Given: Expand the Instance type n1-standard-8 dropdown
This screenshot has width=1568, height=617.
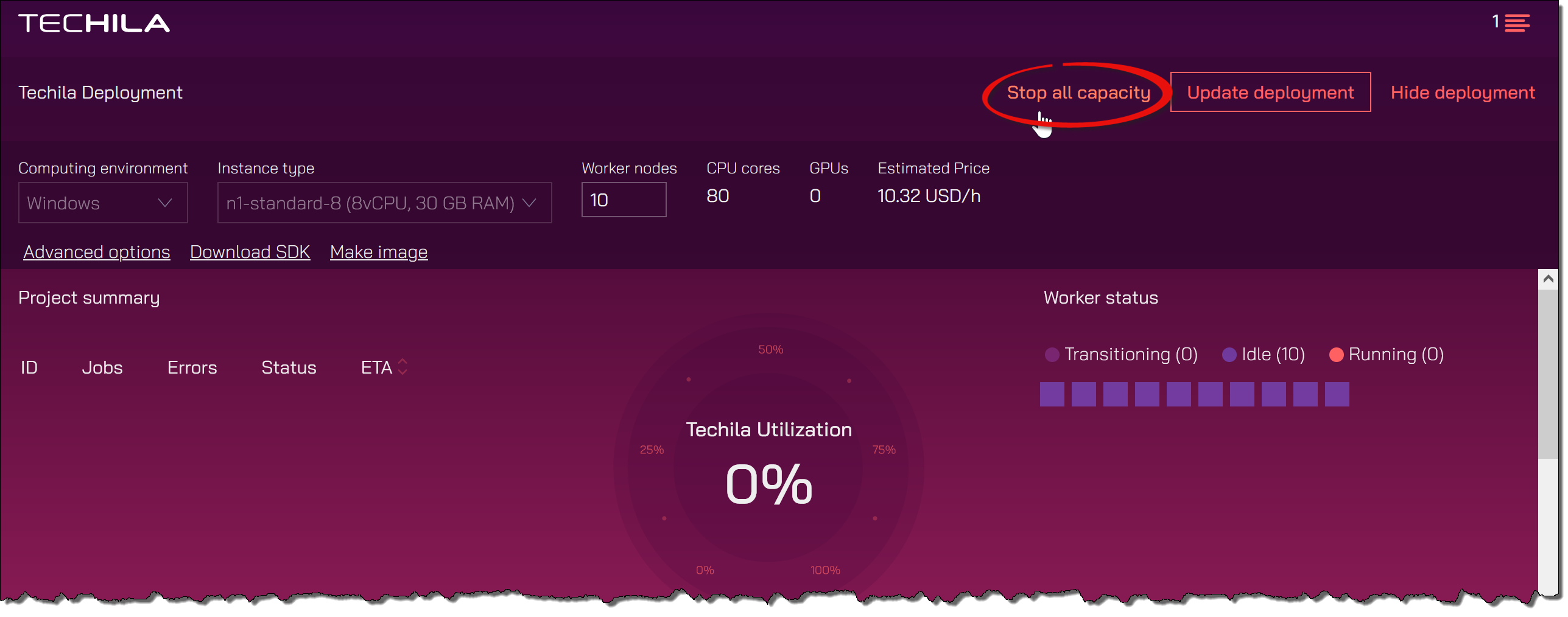Looking at the screenshot, I should point(384,203).
